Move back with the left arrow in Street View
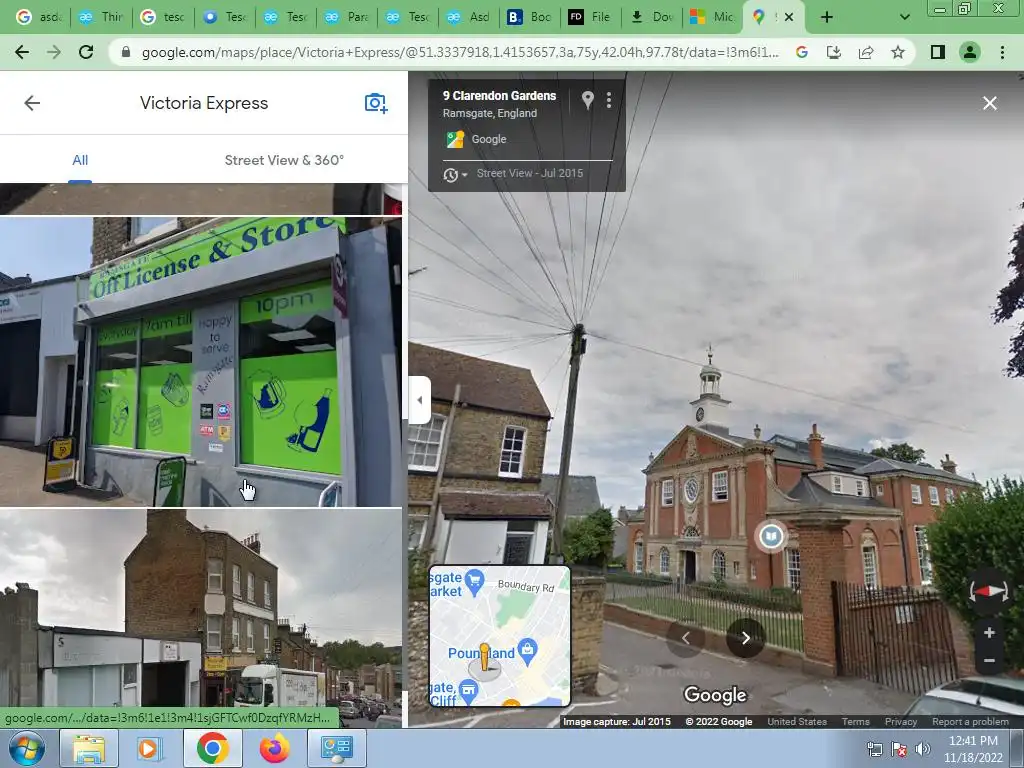 686,638
